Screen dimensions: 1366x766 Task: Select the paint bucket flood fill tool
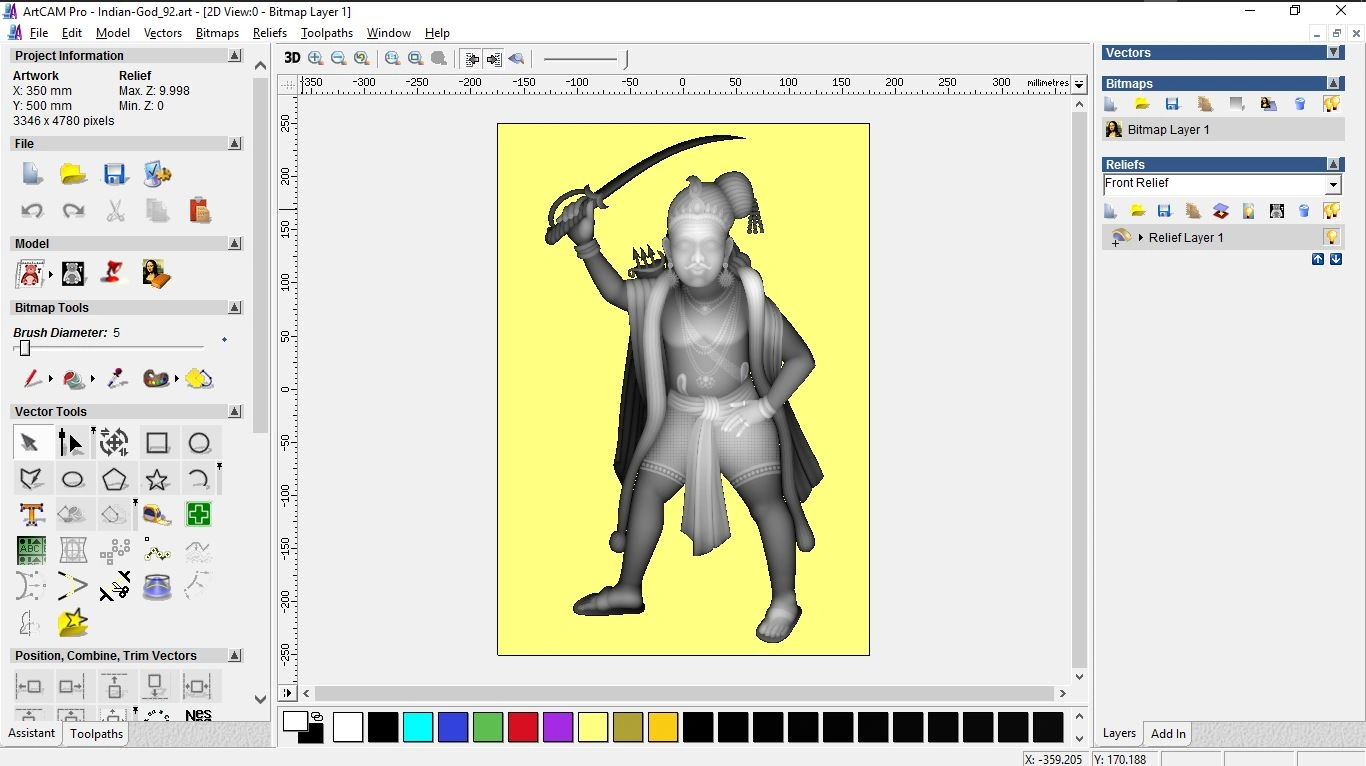pos(74,379)
